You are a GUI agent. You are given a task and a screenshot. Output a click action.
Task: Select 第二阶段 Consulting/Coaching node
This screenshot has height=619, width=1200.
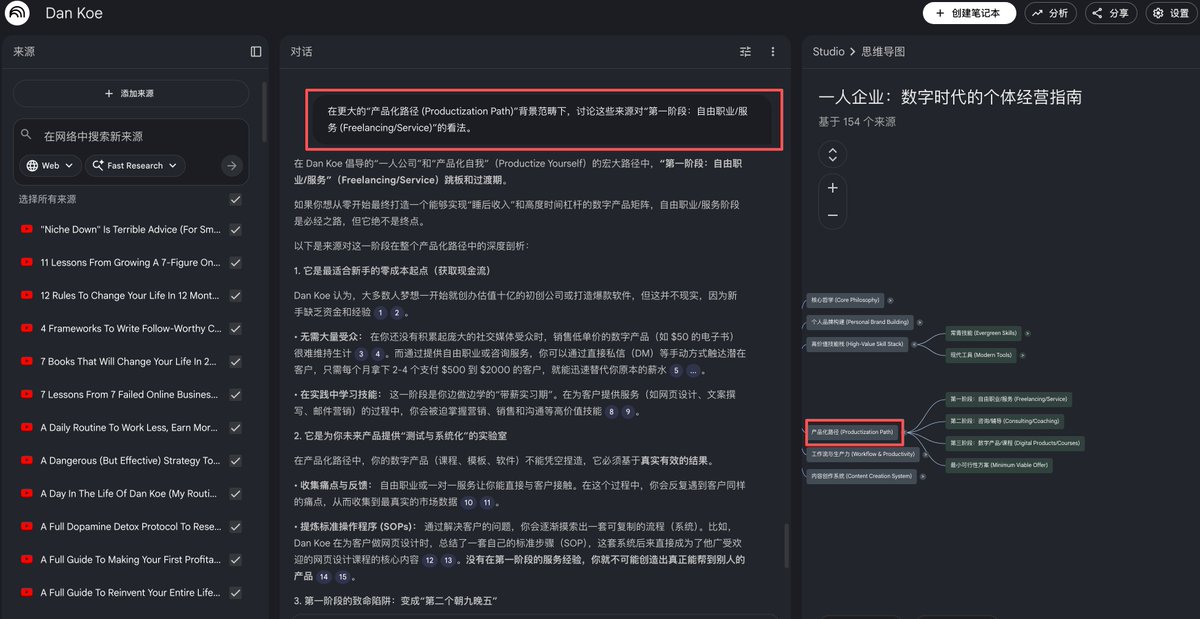pos(1005,421)
